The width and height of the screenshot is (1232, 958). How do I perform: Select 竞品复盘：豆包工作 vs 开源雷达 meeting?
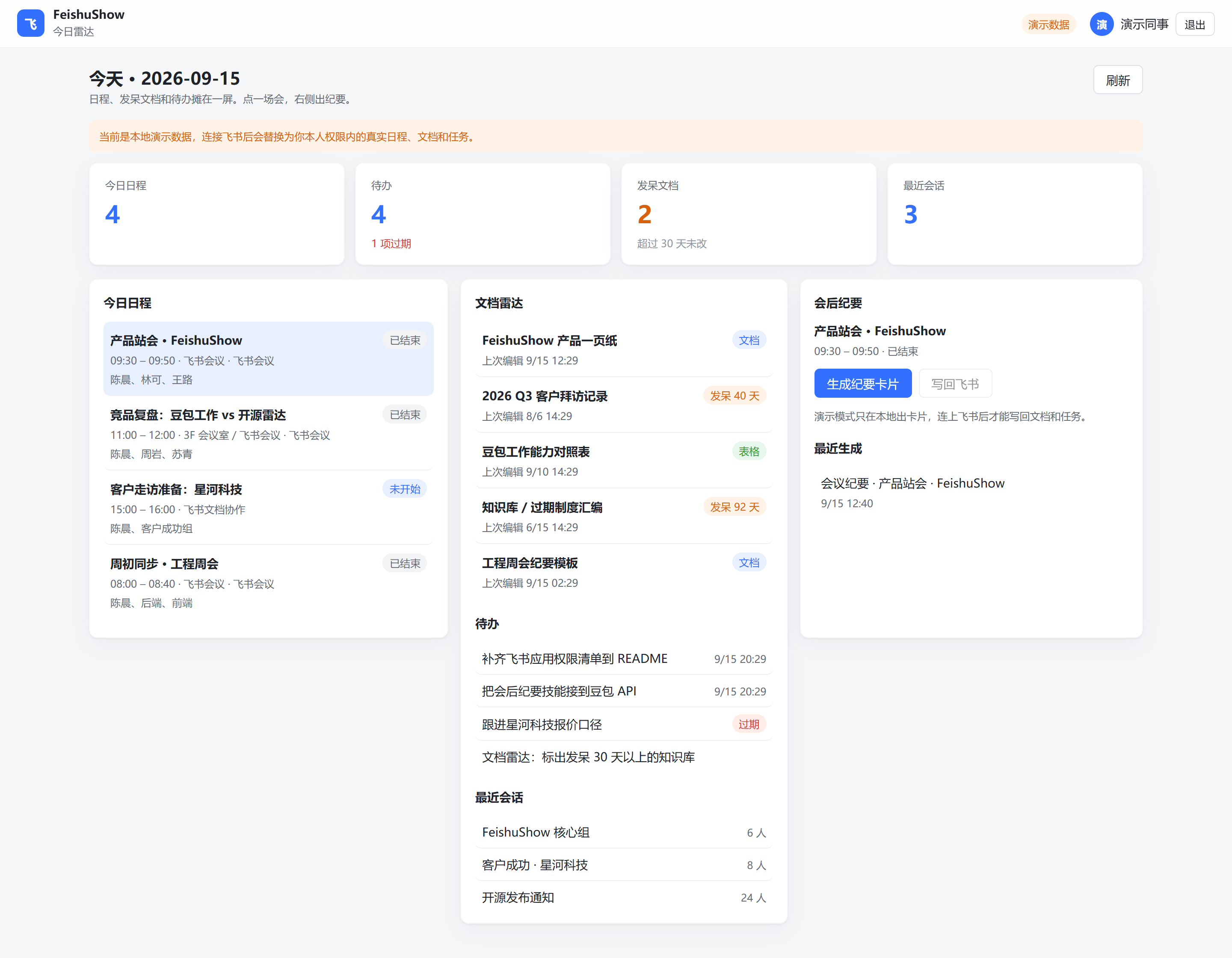pos(269,434)
